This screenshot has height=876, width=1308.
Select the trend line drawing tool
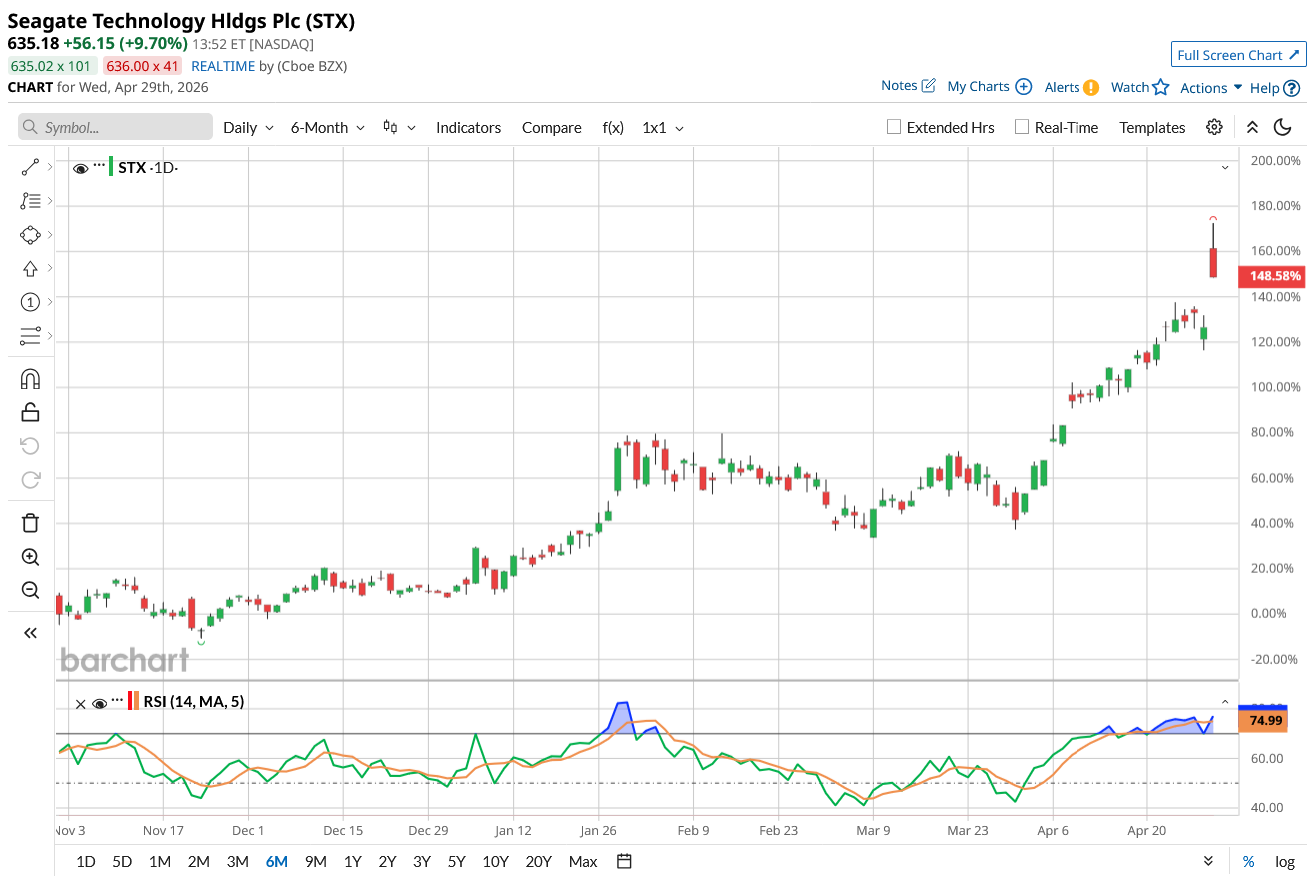click(x=30, y=168)
